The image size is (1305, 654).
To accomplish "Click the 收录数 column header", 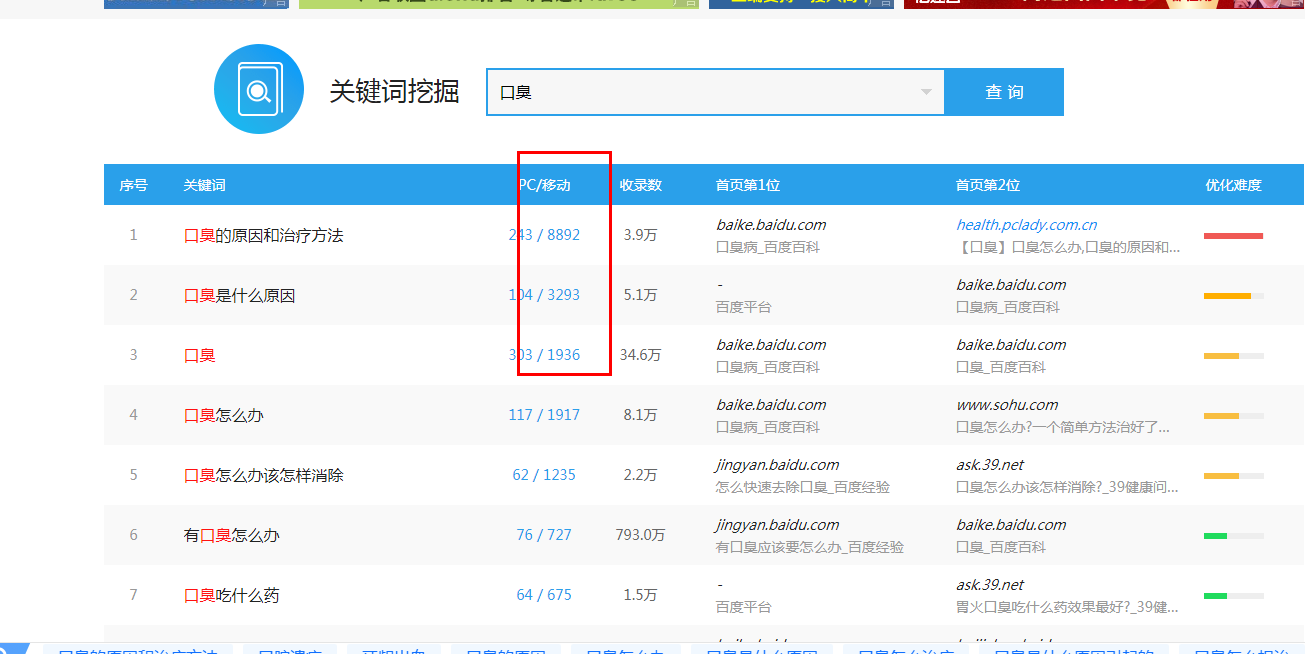I will pyautogui.click(x=640, y=185).
